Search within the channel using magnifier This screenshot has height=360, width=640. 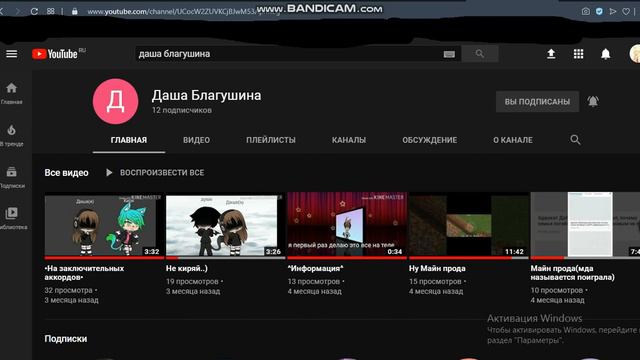pos(575,140)
